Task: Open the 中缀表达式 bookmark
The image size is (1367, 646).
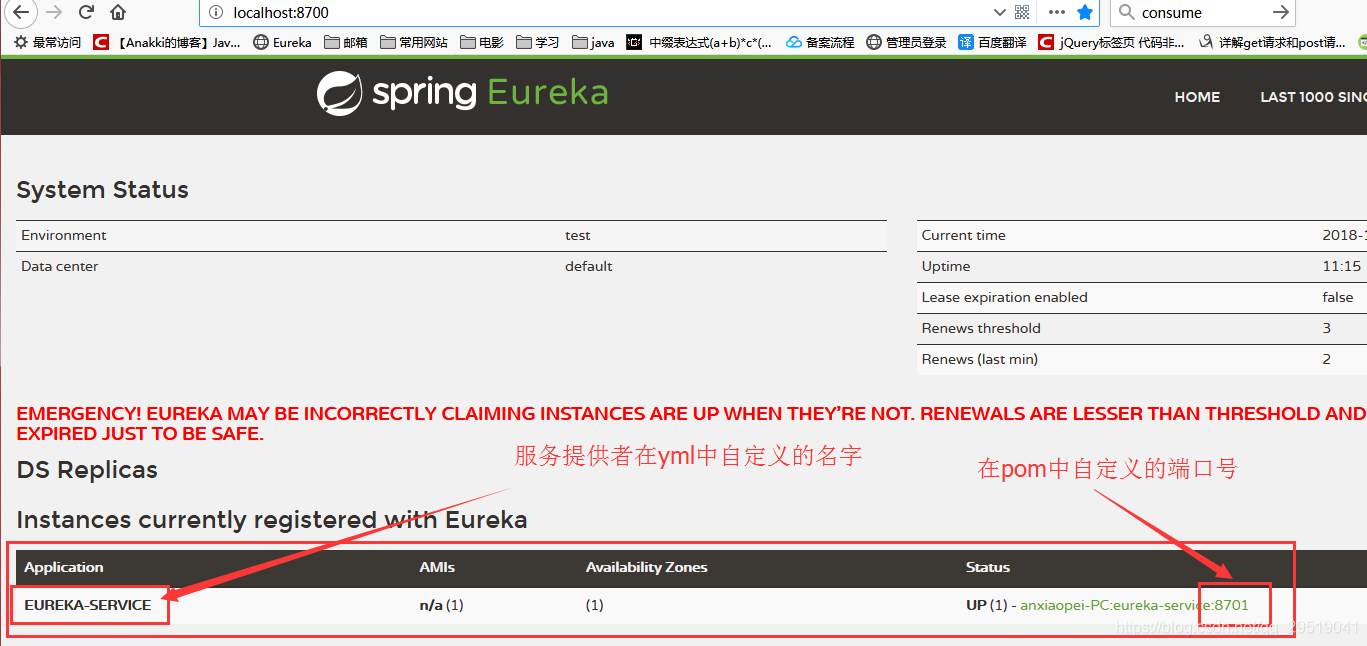Action: coord(699,42)
